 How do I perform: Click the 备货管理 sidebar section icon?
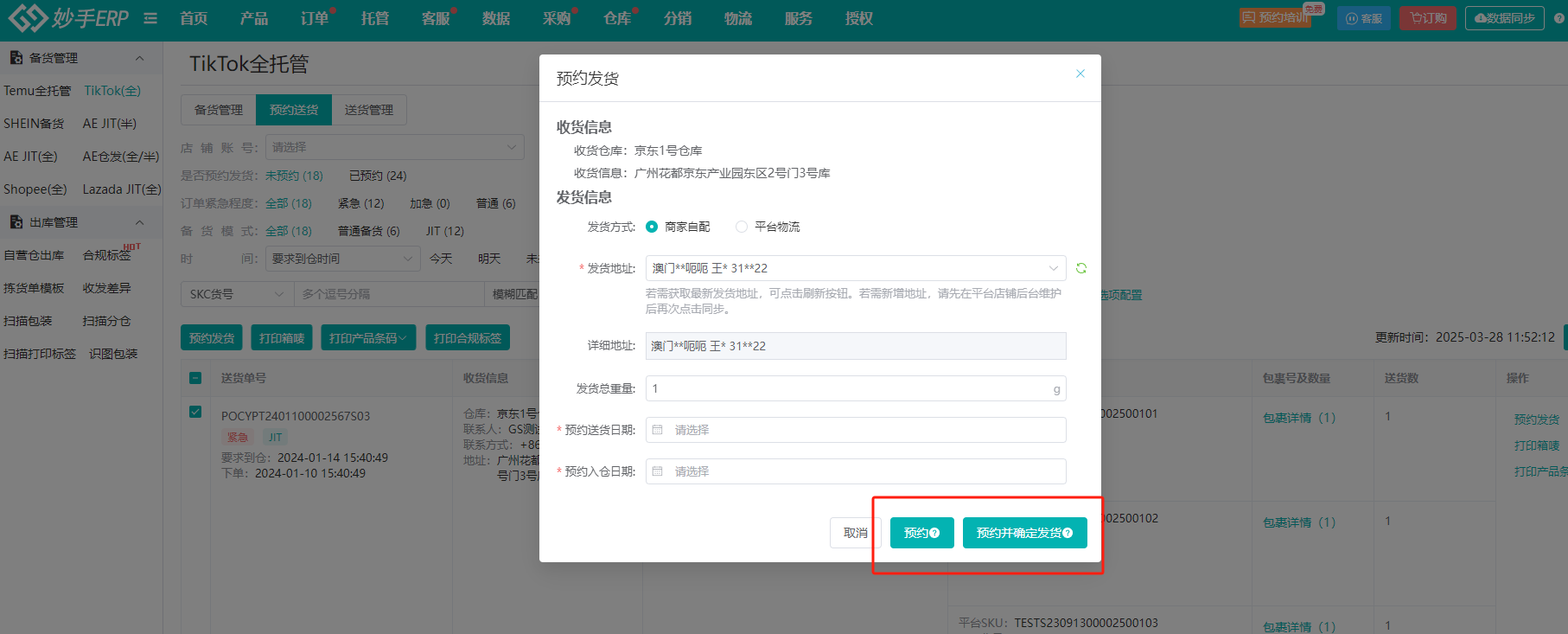coord(16,58)
